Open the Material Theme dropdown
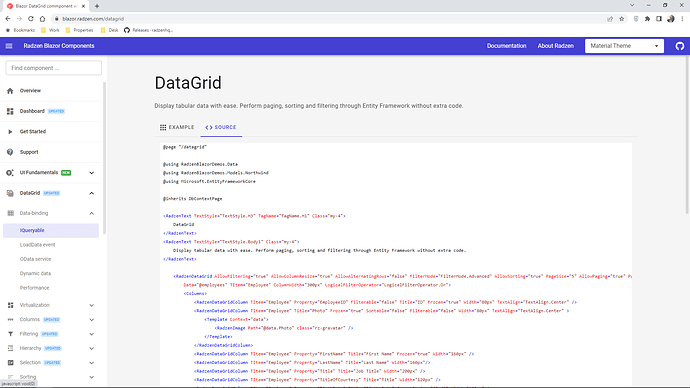 click(x=624, y=46)
